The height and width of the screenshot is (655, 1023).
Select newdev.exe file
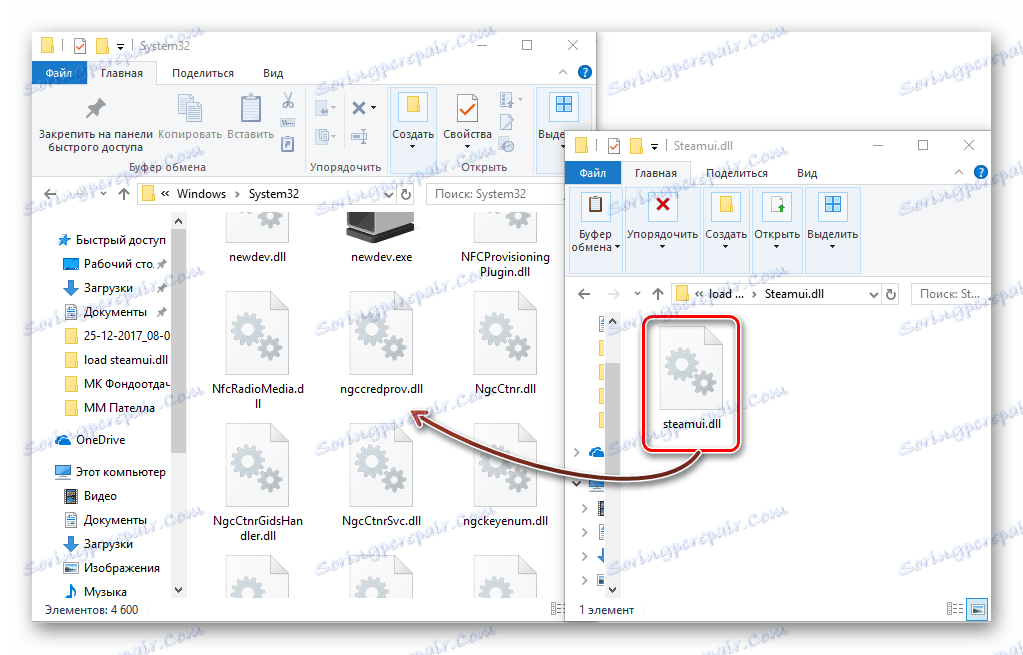click(x=381, y=238)
